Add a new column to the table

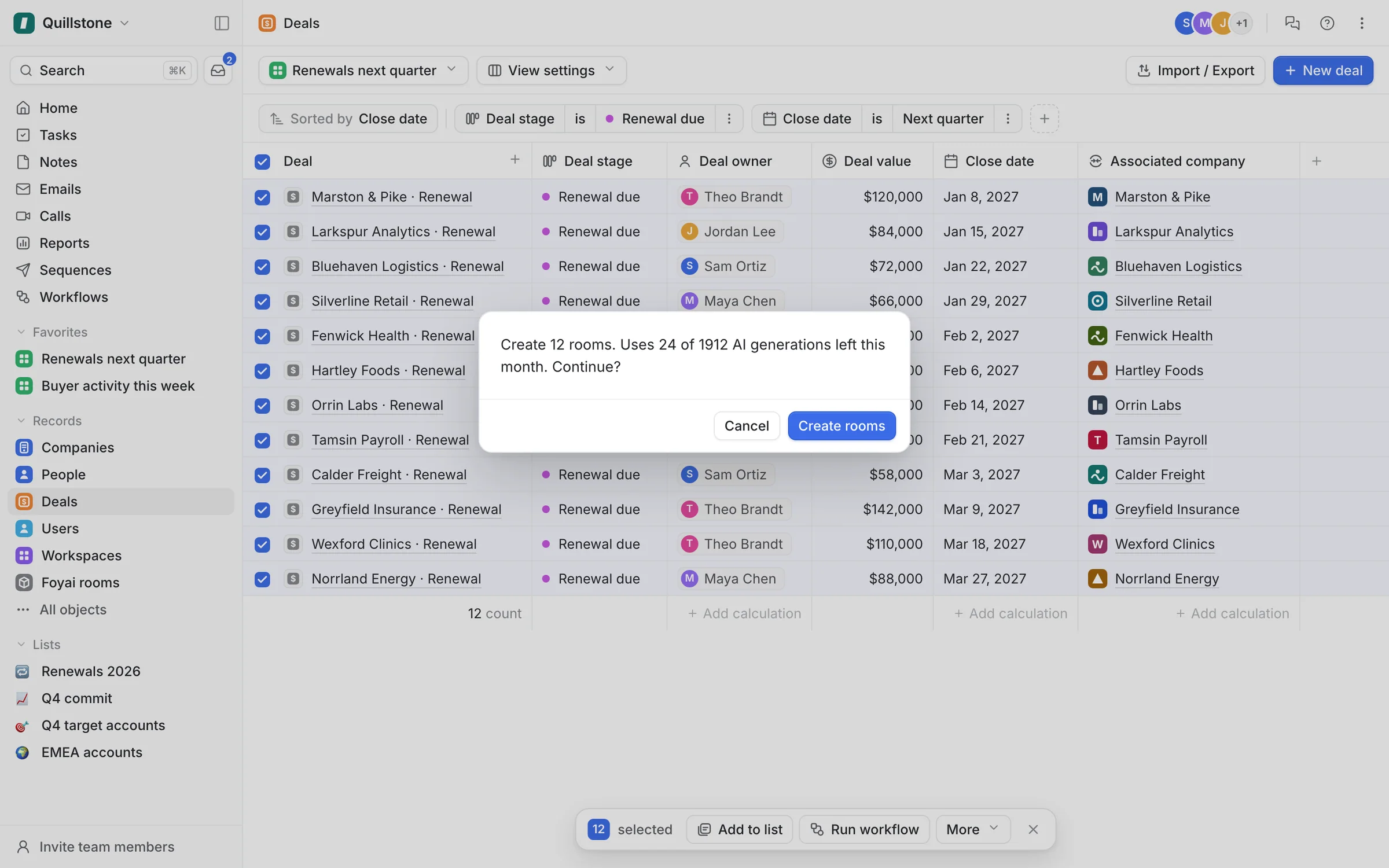point(1317,161)
